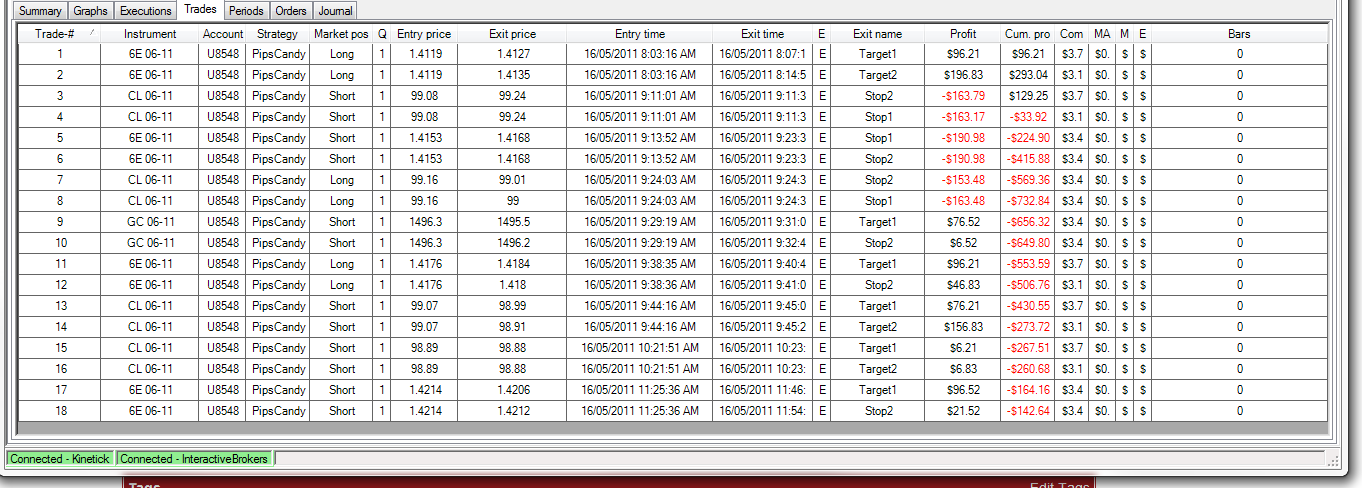Image resolution: width=1362 pixels, height=488 pixels.
Task: Sort by the Profit column header
Action: [x=963, y=34]
